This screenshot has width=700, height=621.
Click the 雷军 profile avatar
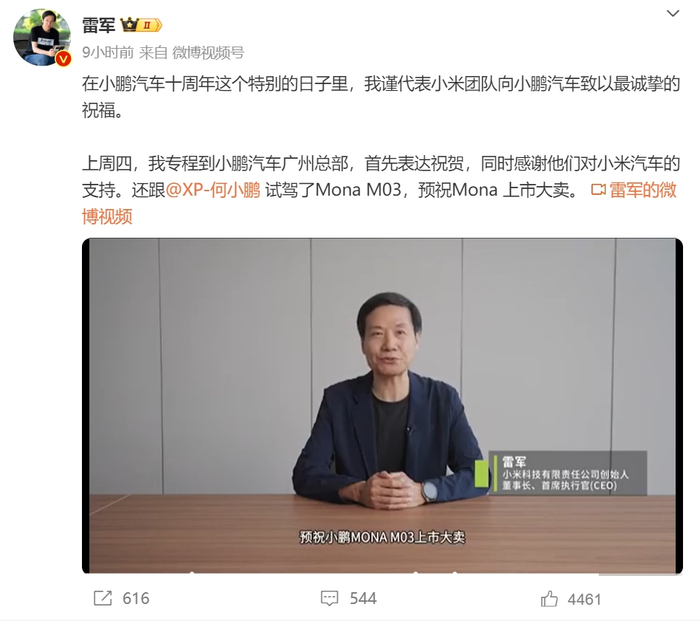click(42, 38)
